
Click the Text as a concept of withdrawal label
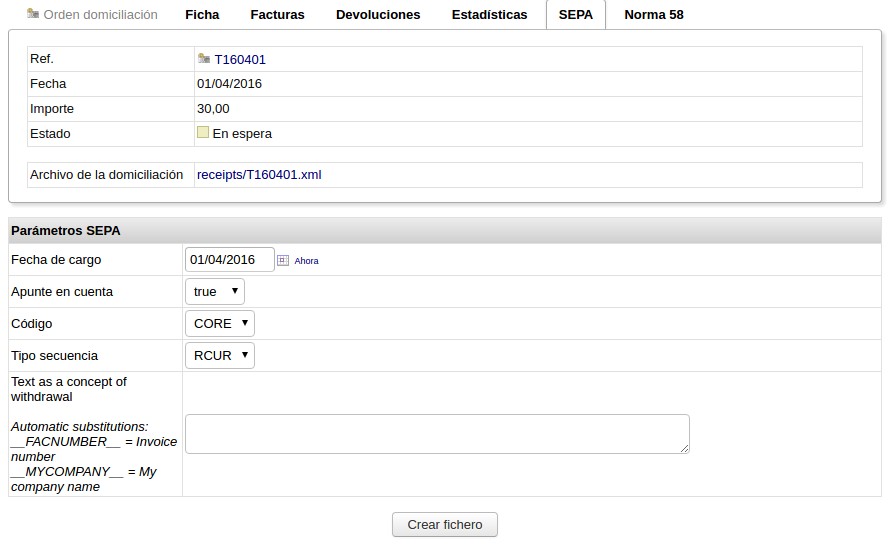click(x=69, y=389)
